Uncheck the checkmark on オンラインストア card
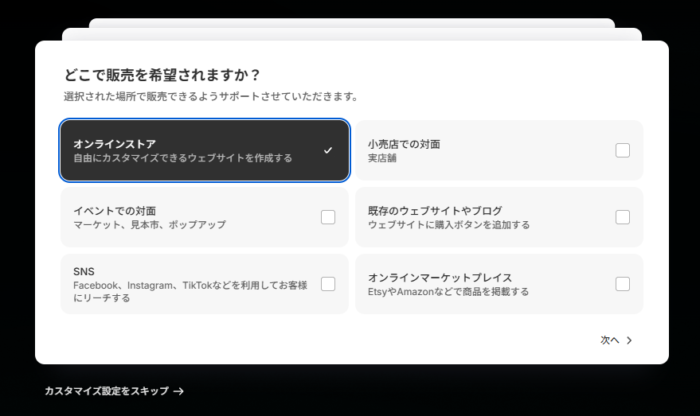This screenshot has width=700, height=416. (x=328, y=151)
